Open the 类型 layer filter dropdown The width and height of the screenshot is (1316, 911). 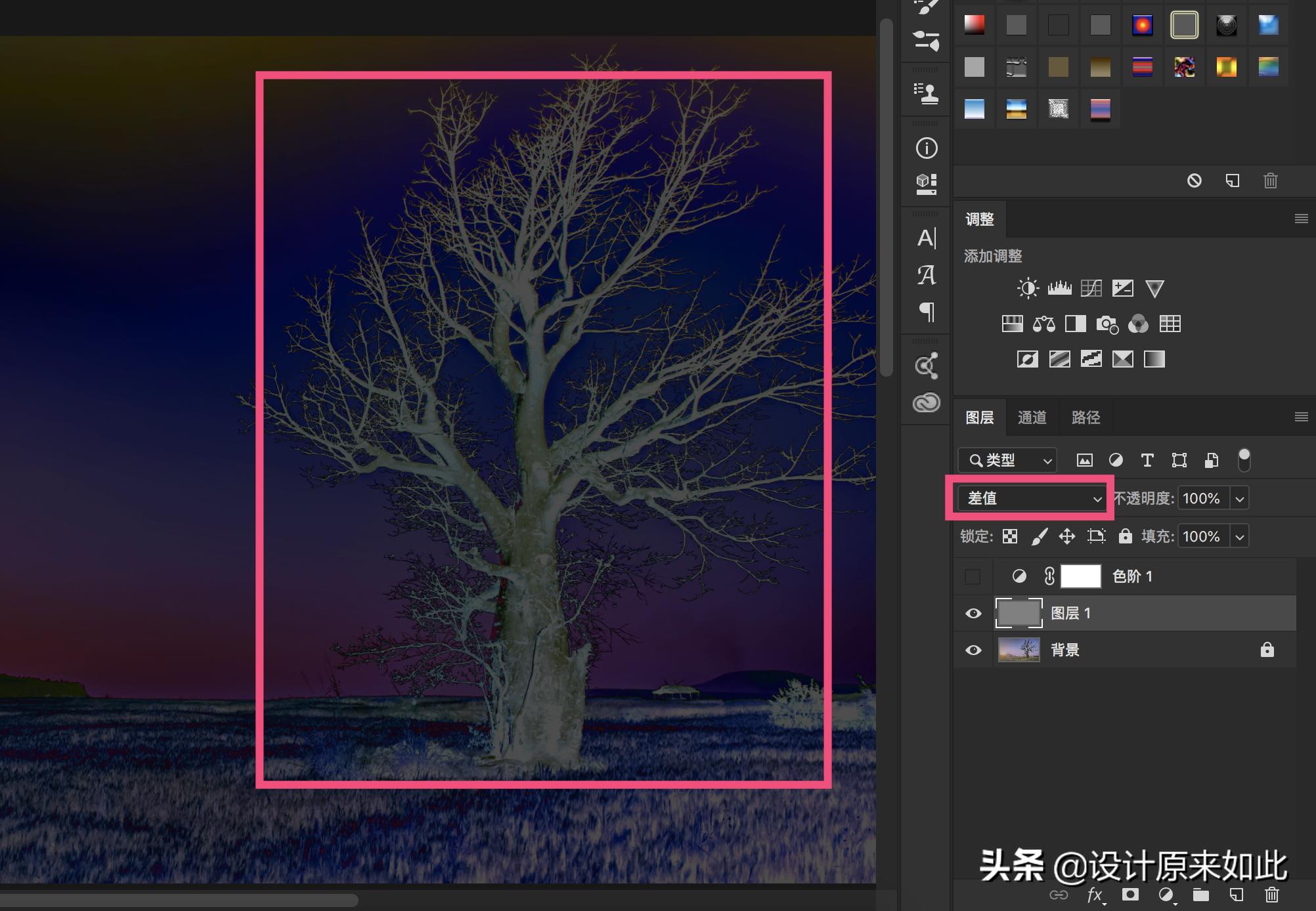coord(1007,460)
